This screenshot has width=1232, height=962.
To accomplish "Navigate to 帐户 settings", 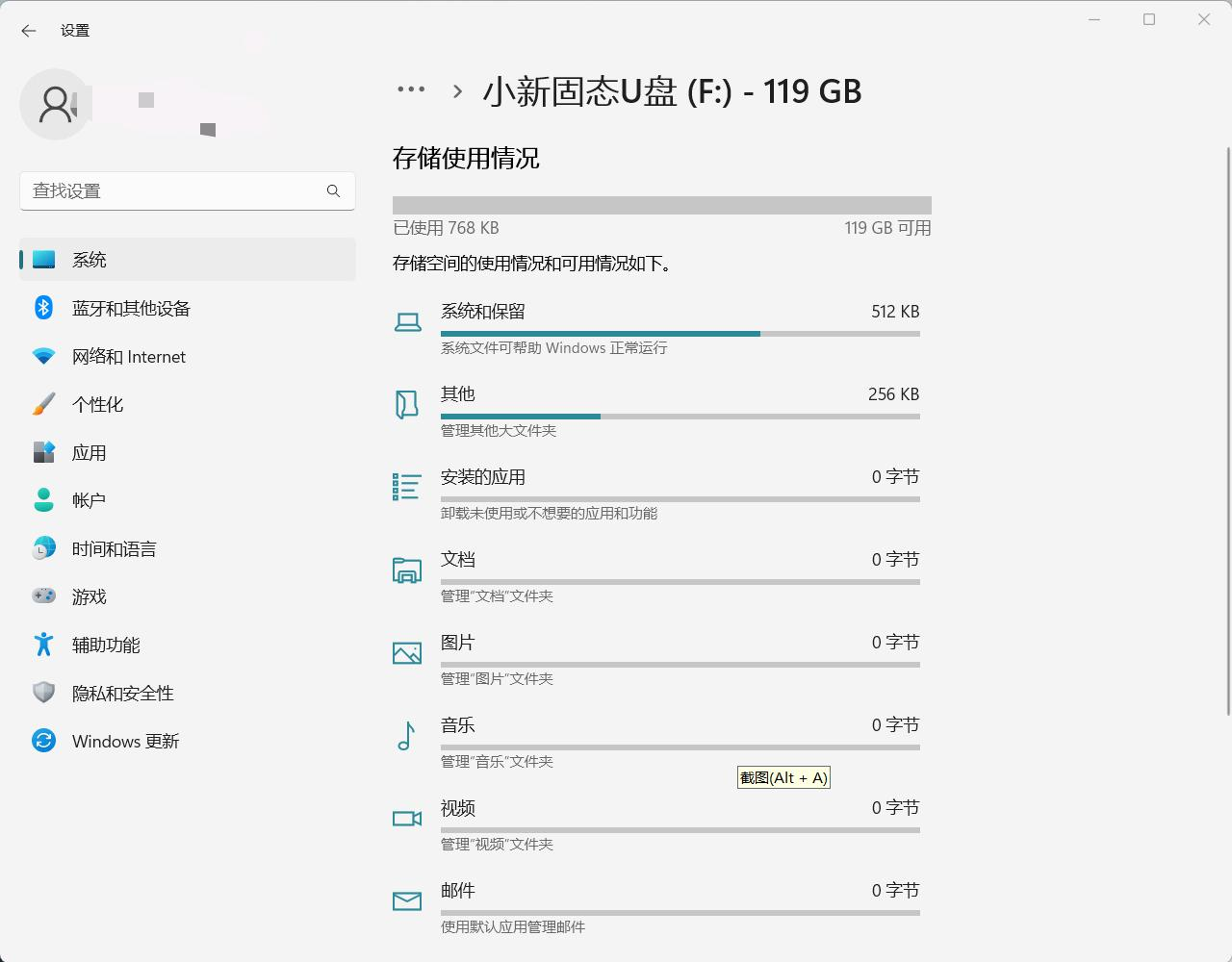I will point(188,500).
